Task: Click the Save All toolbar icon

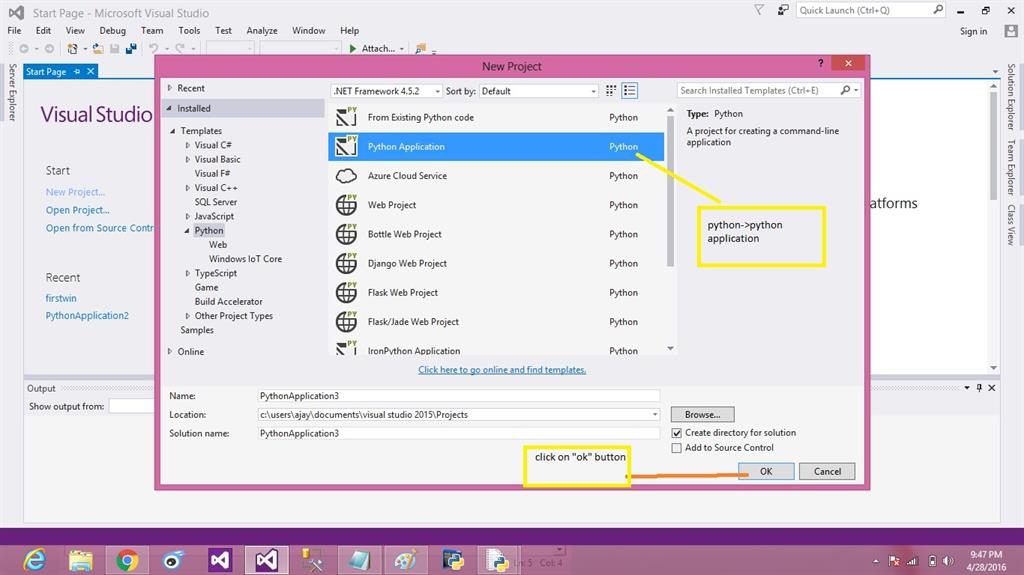Action: [131, 48]
